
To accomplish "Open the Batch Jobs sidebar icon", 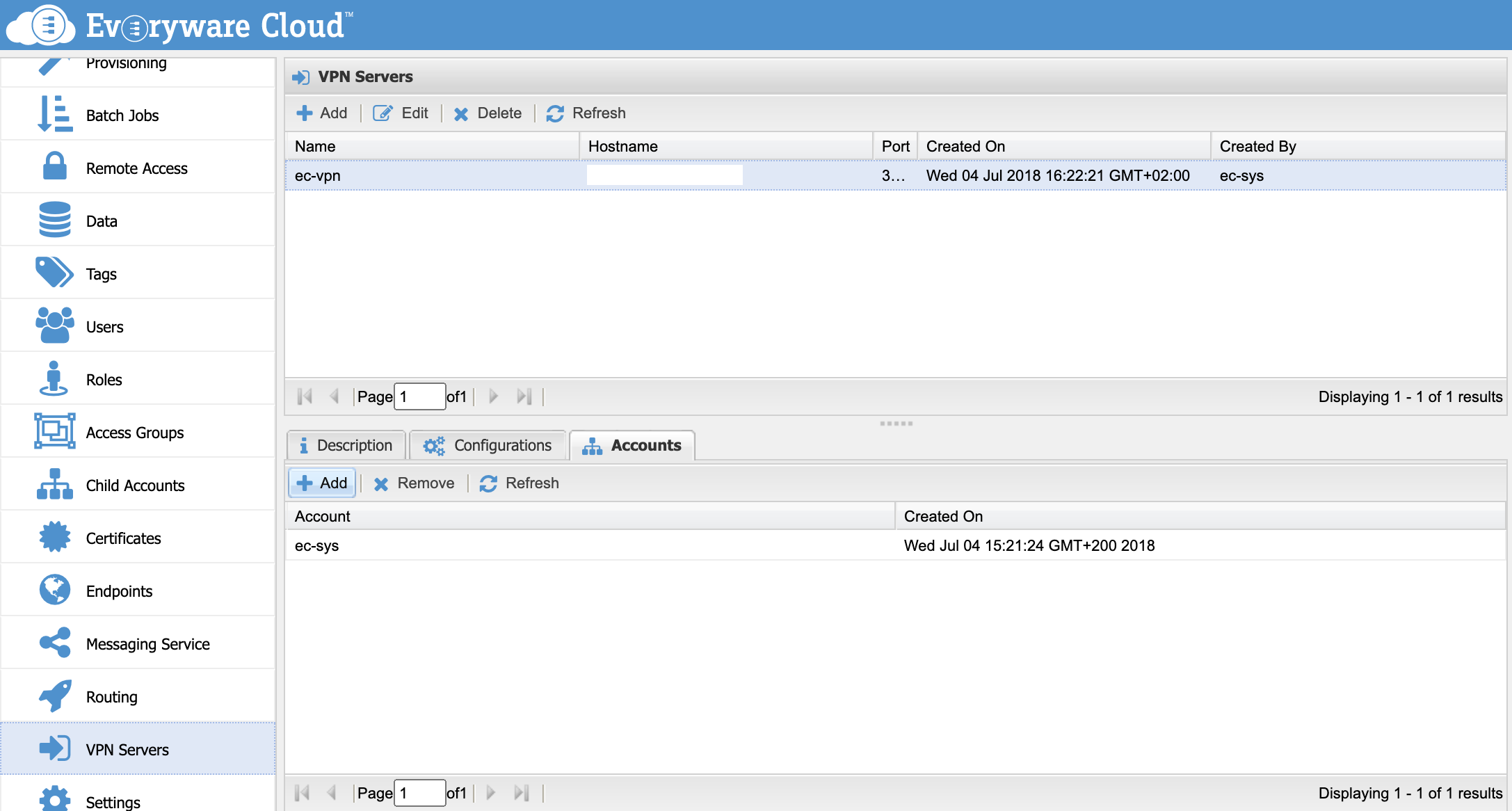I will (x=54, y=115).
